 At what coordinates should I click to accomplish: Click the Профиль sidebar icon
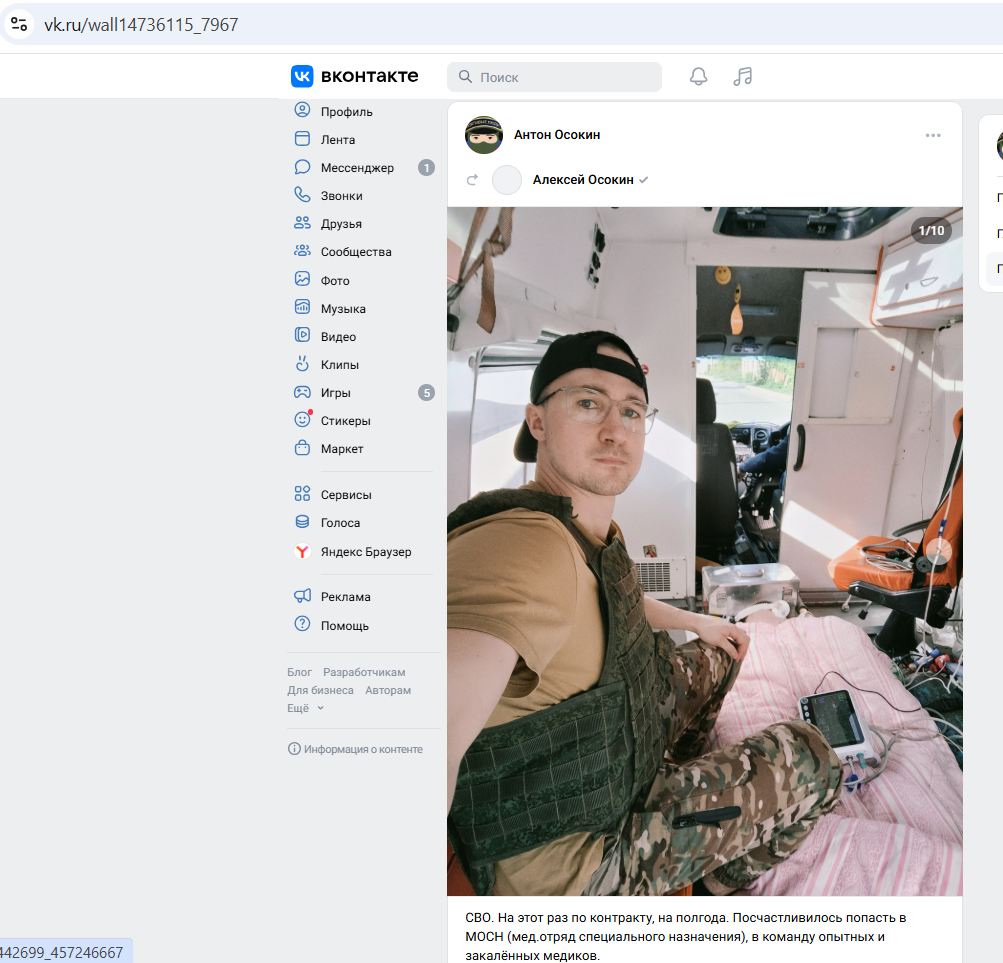(x=302, y=110)
